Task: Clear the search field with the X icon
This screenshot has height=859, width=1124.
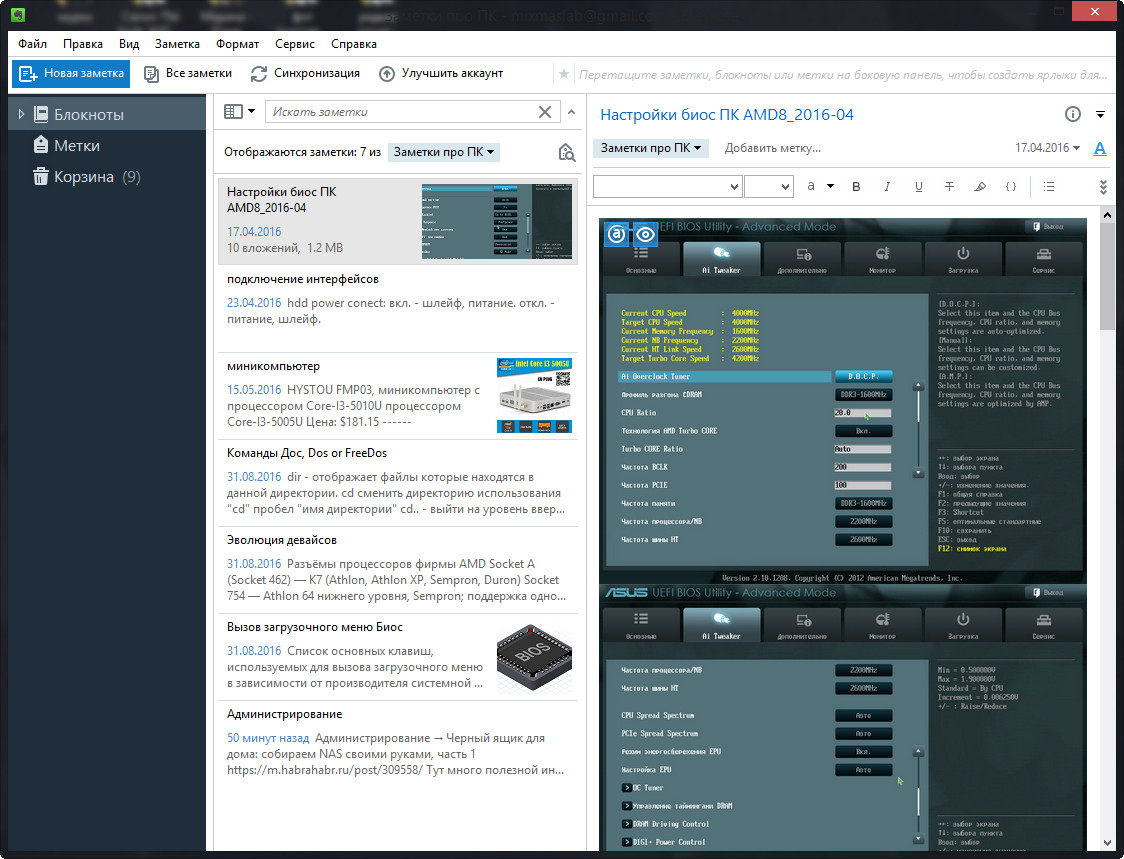Action: (545, 112)
